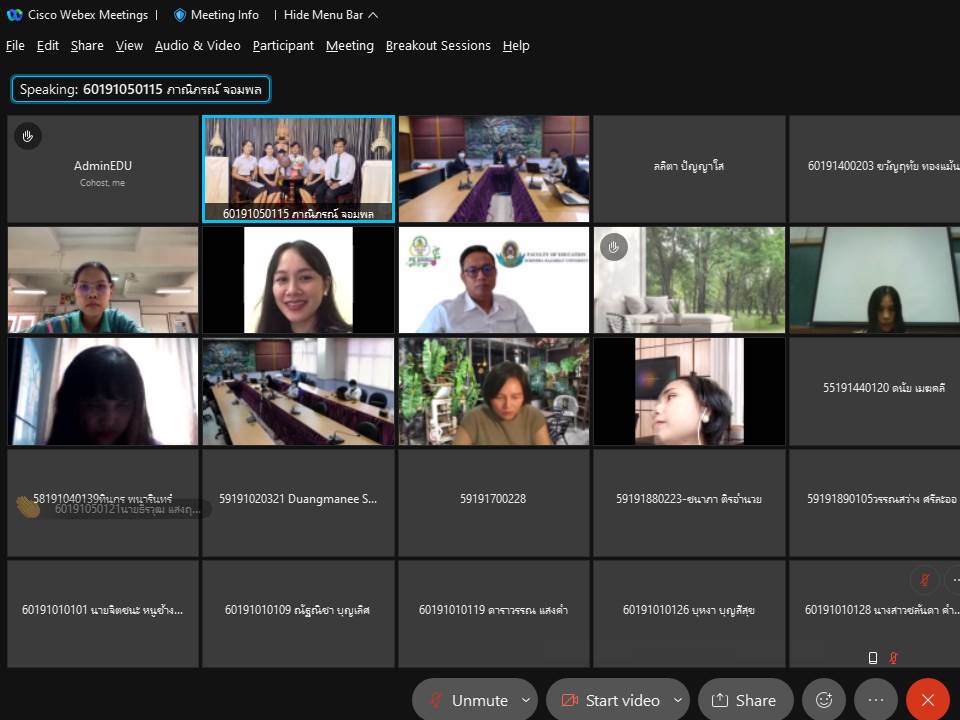Screen dimensions: 960x720
Task: Select the active speaker video thumbnail 60191050115
Action: pos(298,168)
